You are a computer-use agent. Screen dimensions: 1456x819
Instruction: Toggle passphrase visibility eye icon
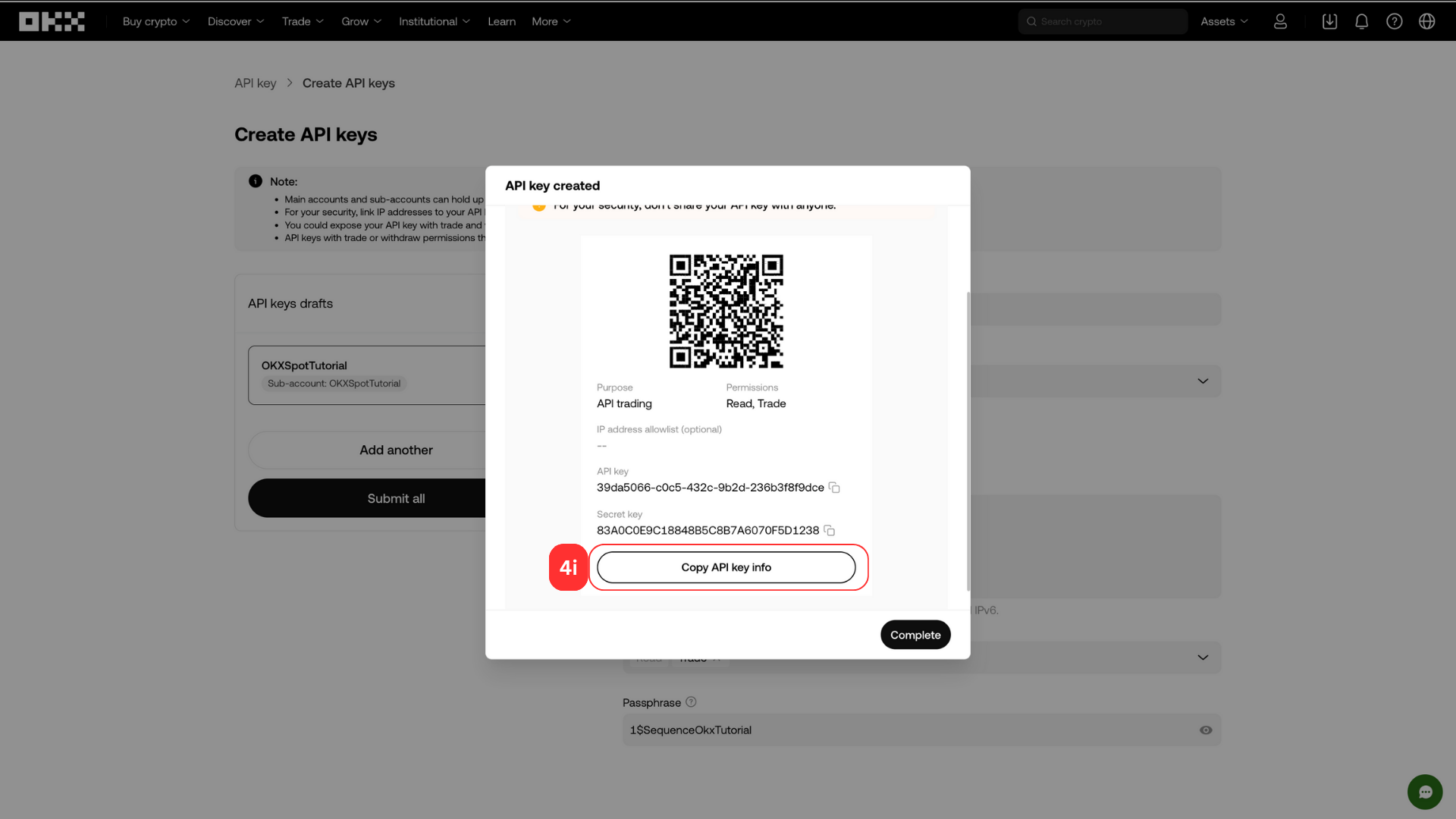click(1206, 730)
